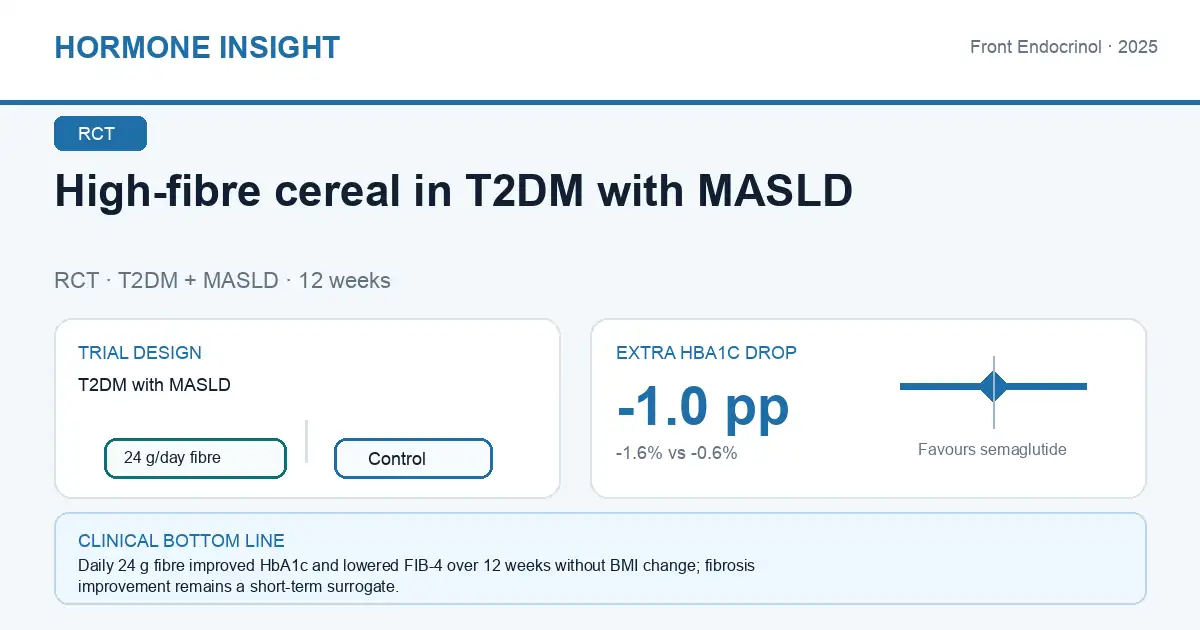Click the diamond marker on forest plot
The width and height of the screenshot is (1200, 630).
(x=994, y=386)
